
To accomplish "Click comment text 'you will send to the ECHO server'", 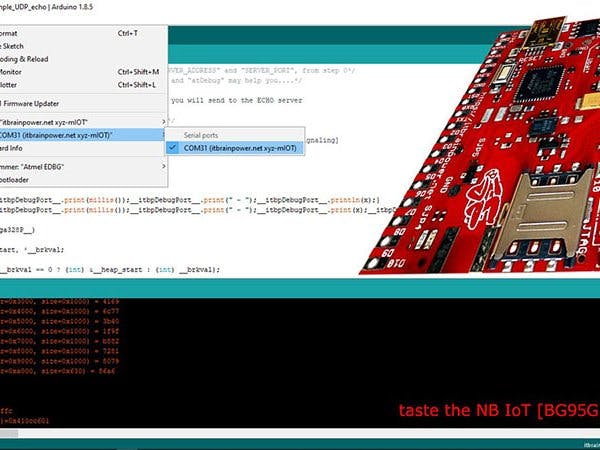I will [x=236, y=100].
